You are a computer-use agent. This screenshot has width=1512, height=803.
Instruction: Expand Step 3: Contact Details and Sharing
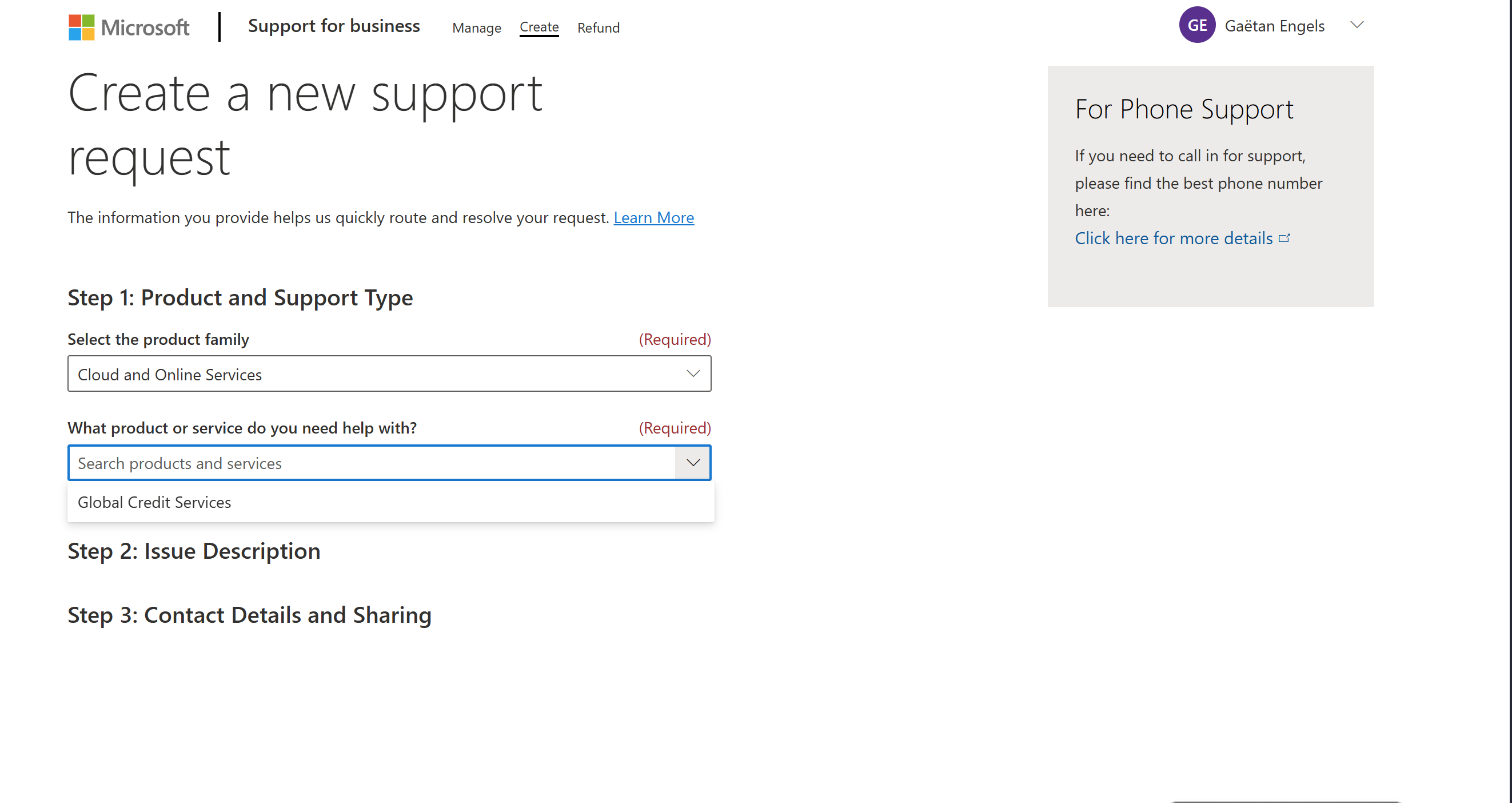point(249,615)
